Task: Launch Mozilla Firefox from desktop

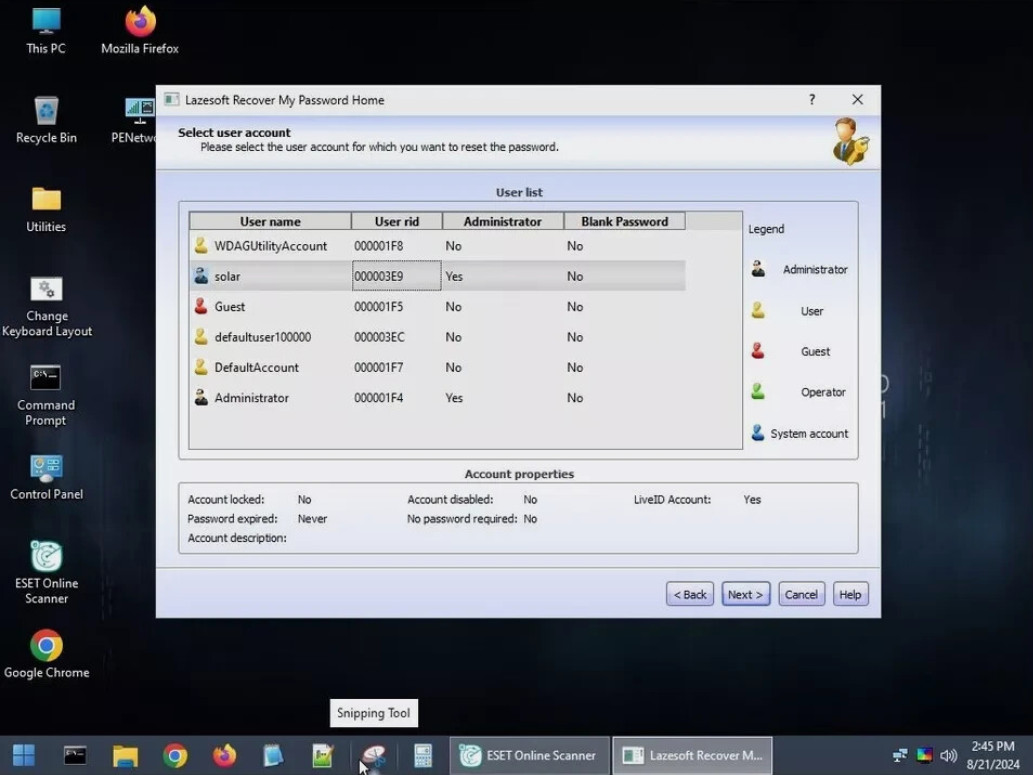Action: (x=140, y=30)
